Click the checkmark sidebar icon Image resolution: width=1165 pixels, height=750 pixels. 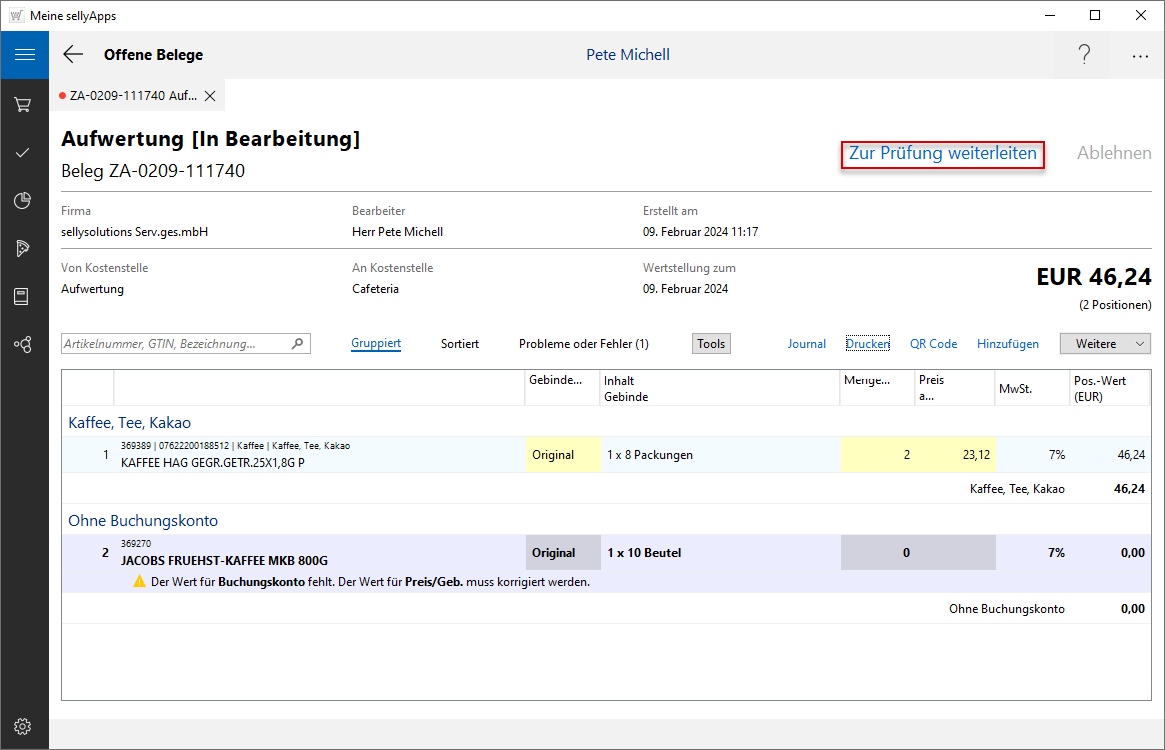pos(22,153)
